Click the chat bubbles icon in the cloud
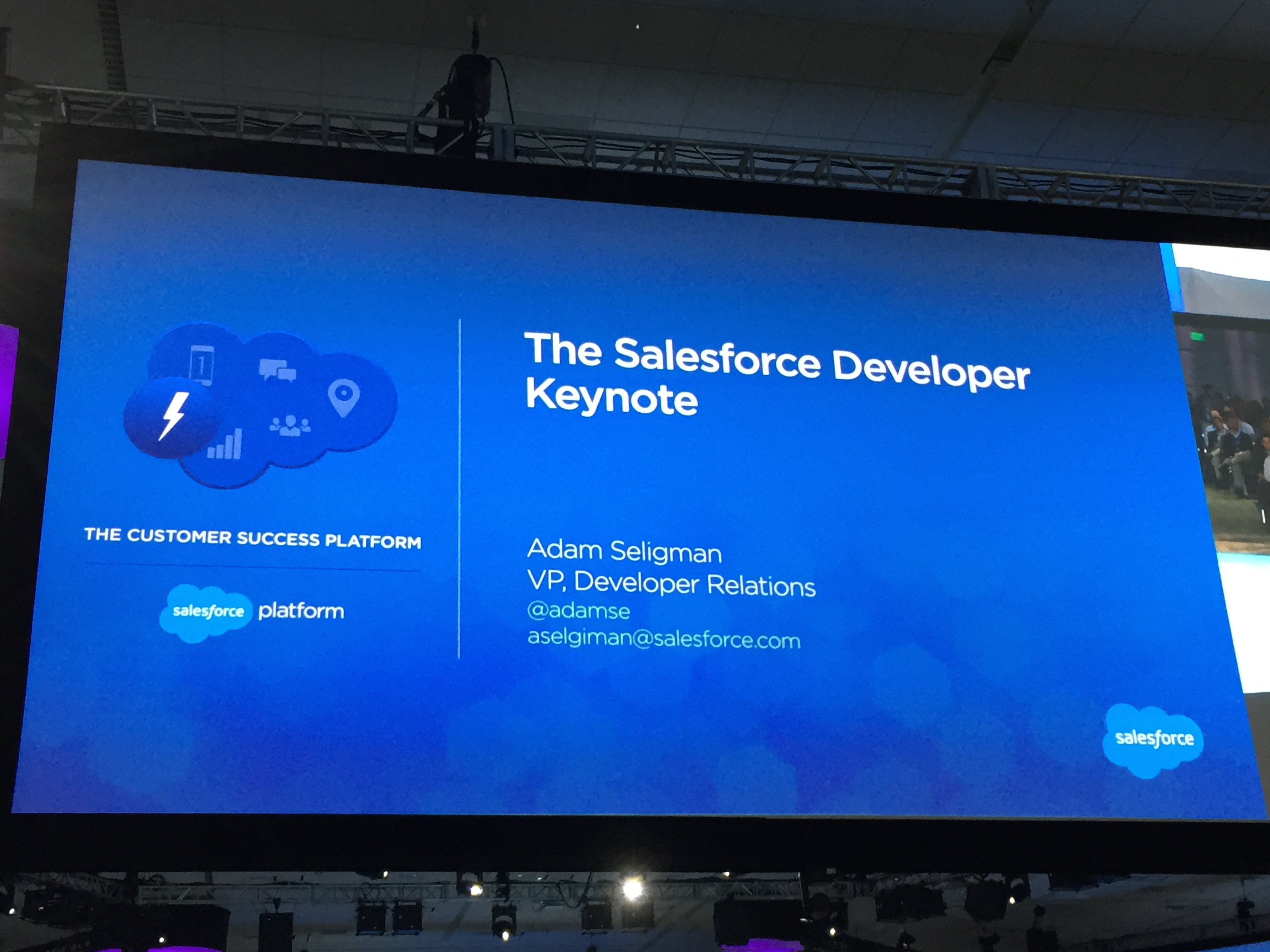1270x952 pixels. click(x=277, y=370)
